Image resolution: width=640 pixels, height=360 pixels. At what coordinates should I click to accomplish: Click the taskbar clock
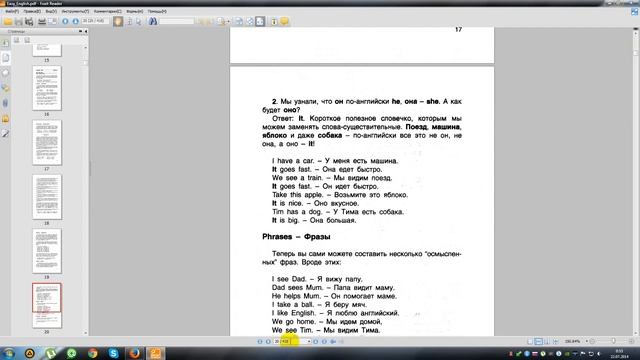(621, 353)
